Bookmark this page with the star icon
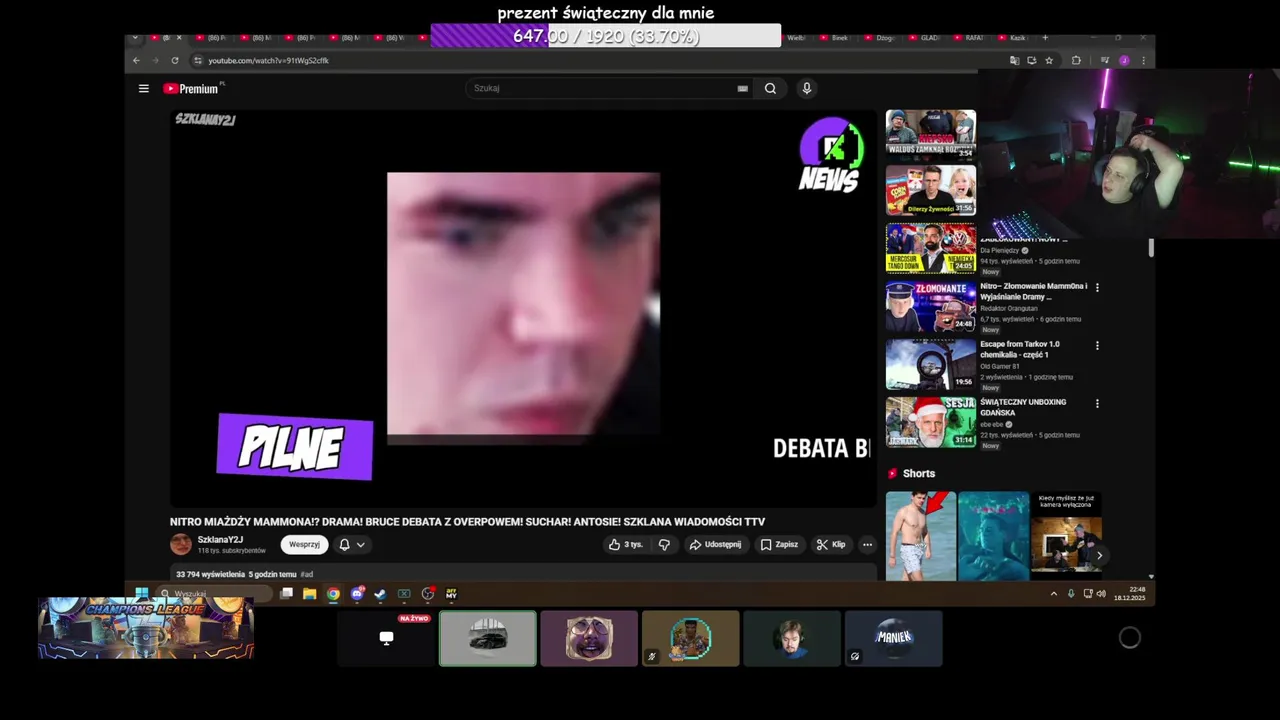Screen dimensions: 1280x720 click(1049, 60)
